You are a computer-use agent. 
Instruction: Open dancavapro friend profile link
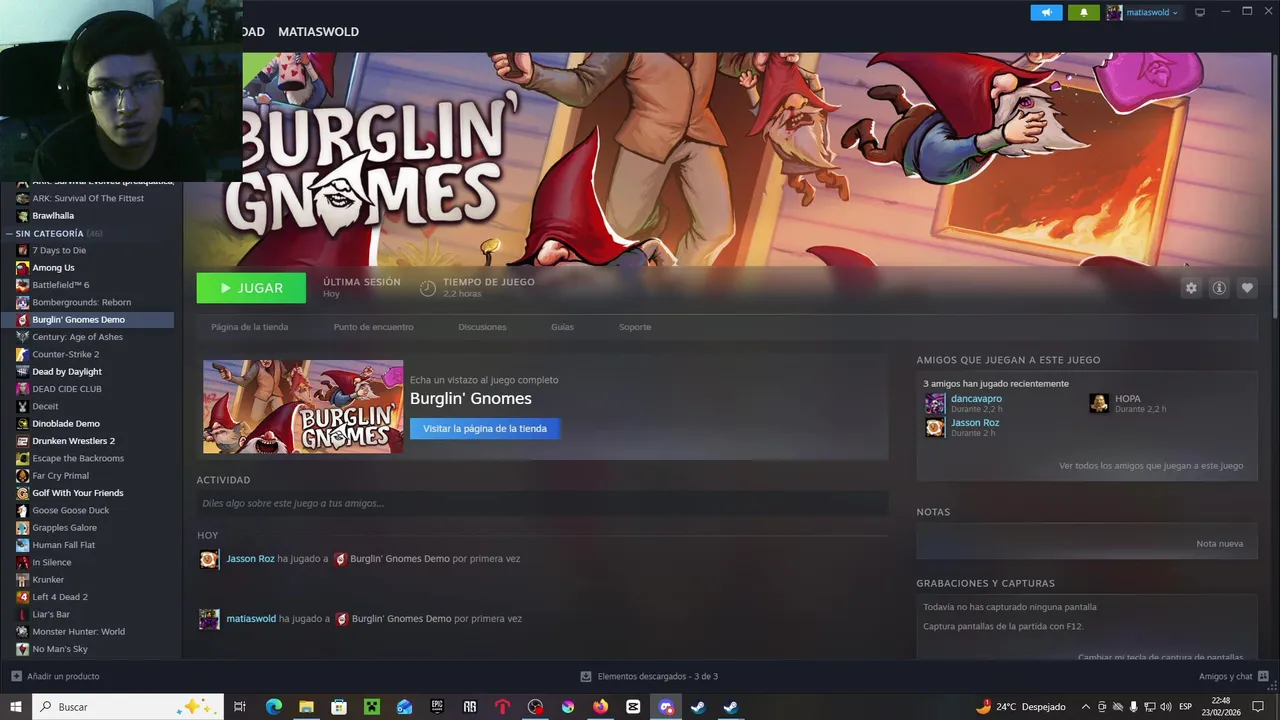(x=976, y=399)
